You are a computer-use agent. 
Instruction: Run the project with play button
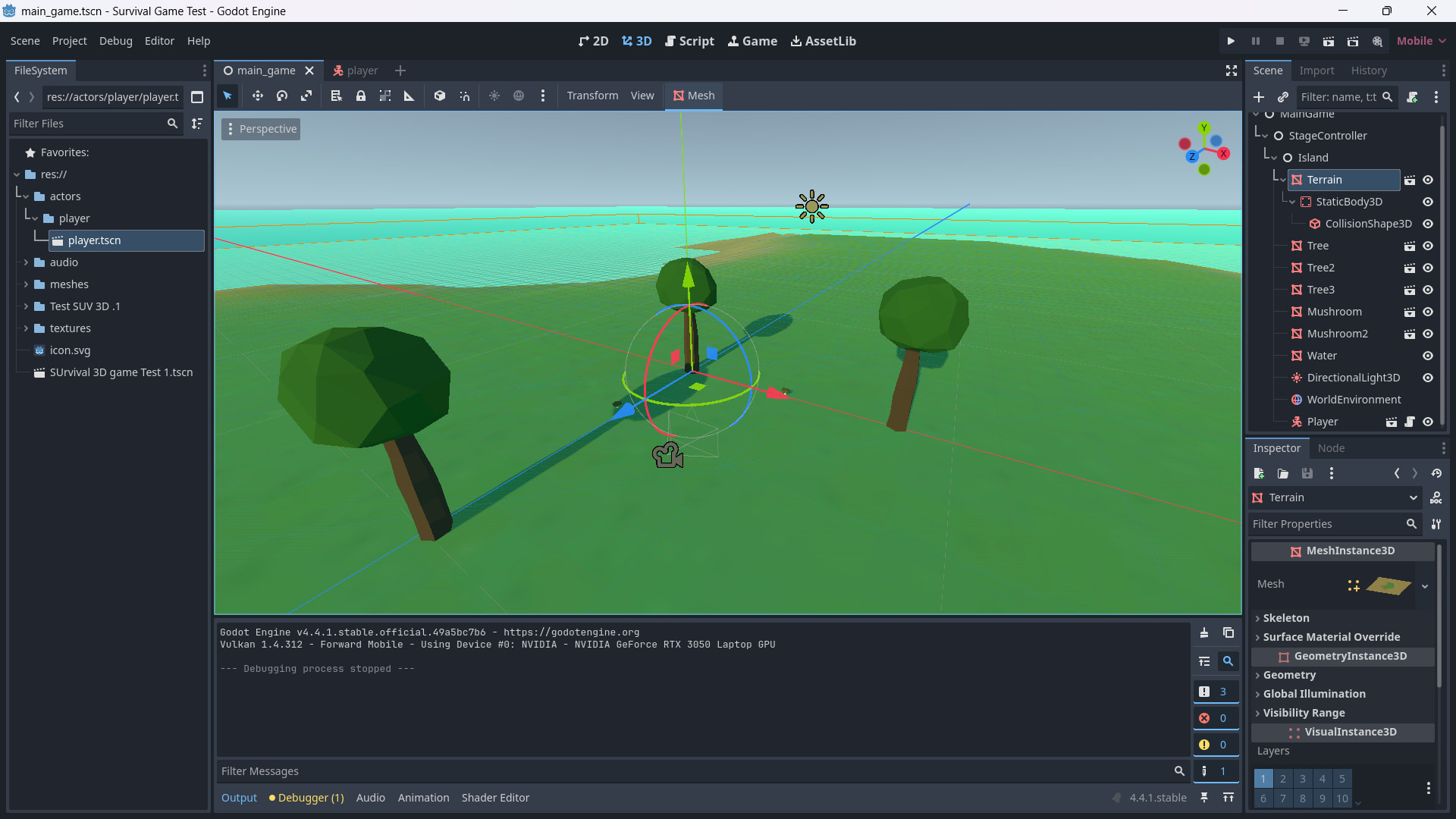1231,41
